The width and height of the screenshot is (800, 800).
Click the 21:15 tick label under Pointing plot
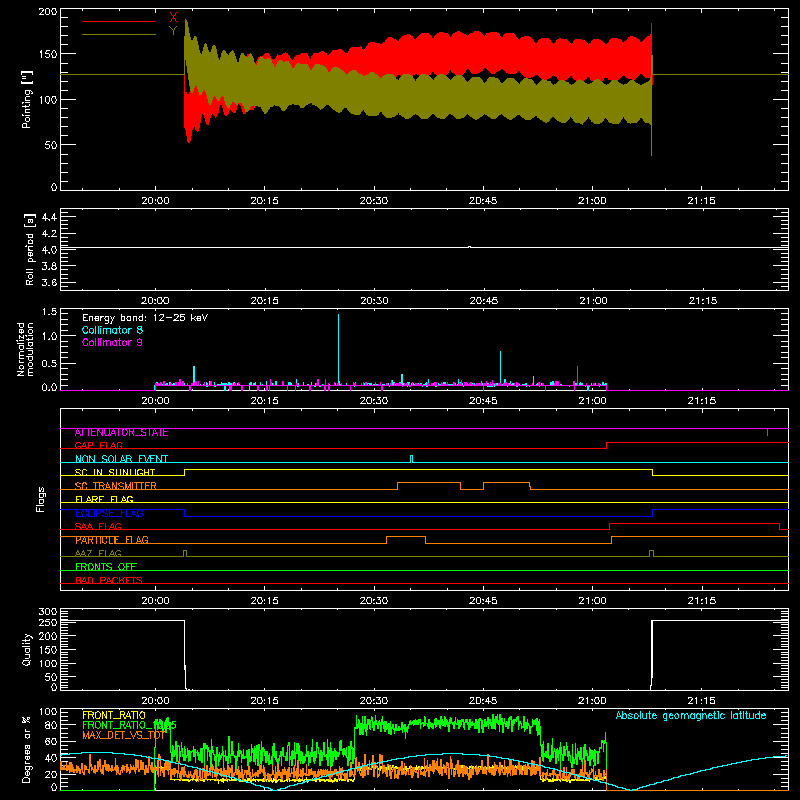coord(702,201)
